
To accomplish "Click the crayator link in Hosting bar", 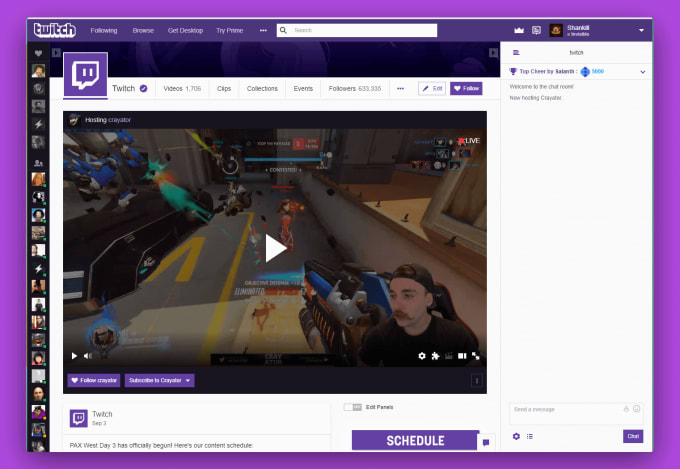I will point(119,120).
